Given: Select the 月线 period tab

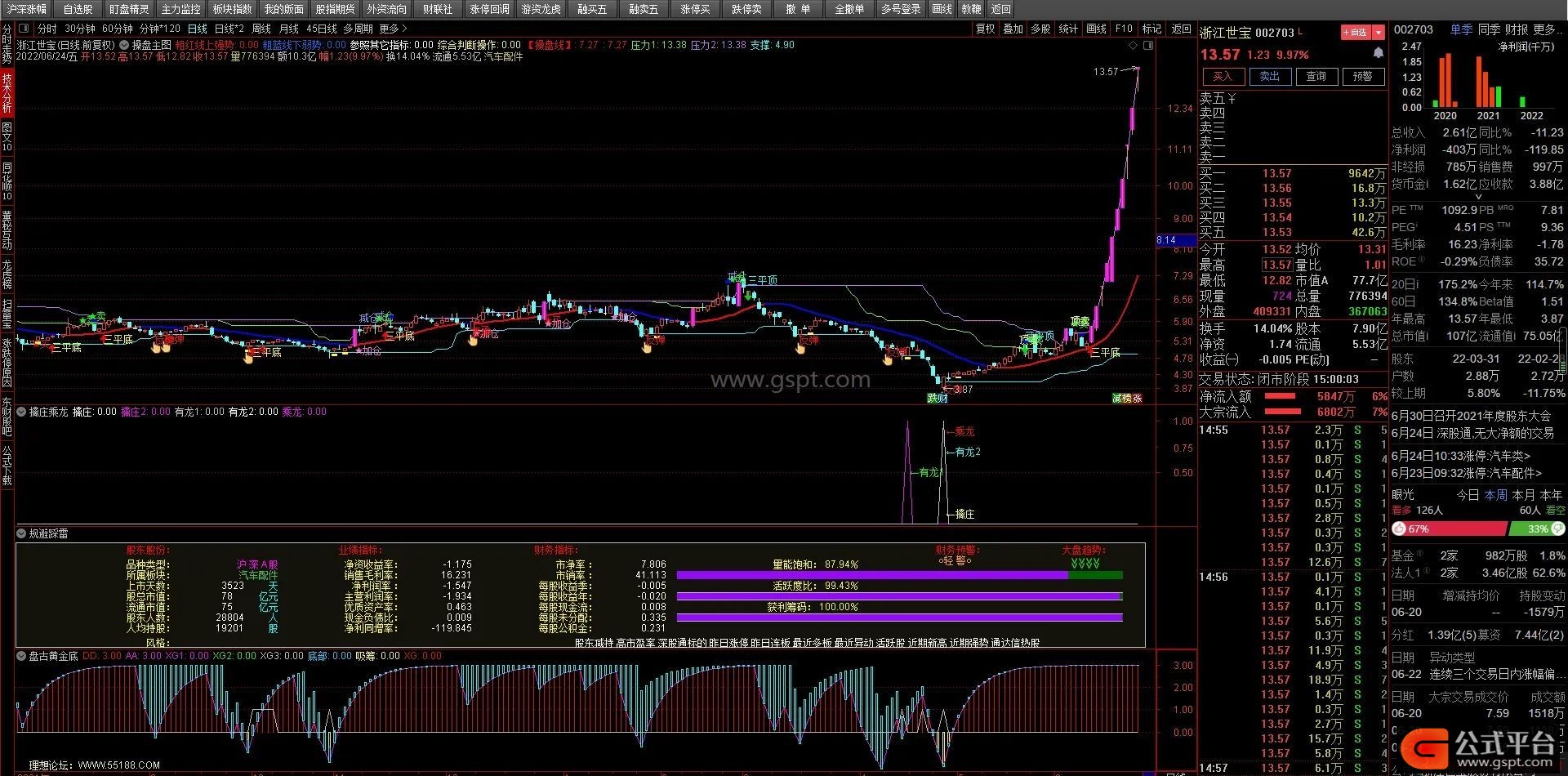Looking at the screenshot, I should pyautogui.click(x=289, y=29).
